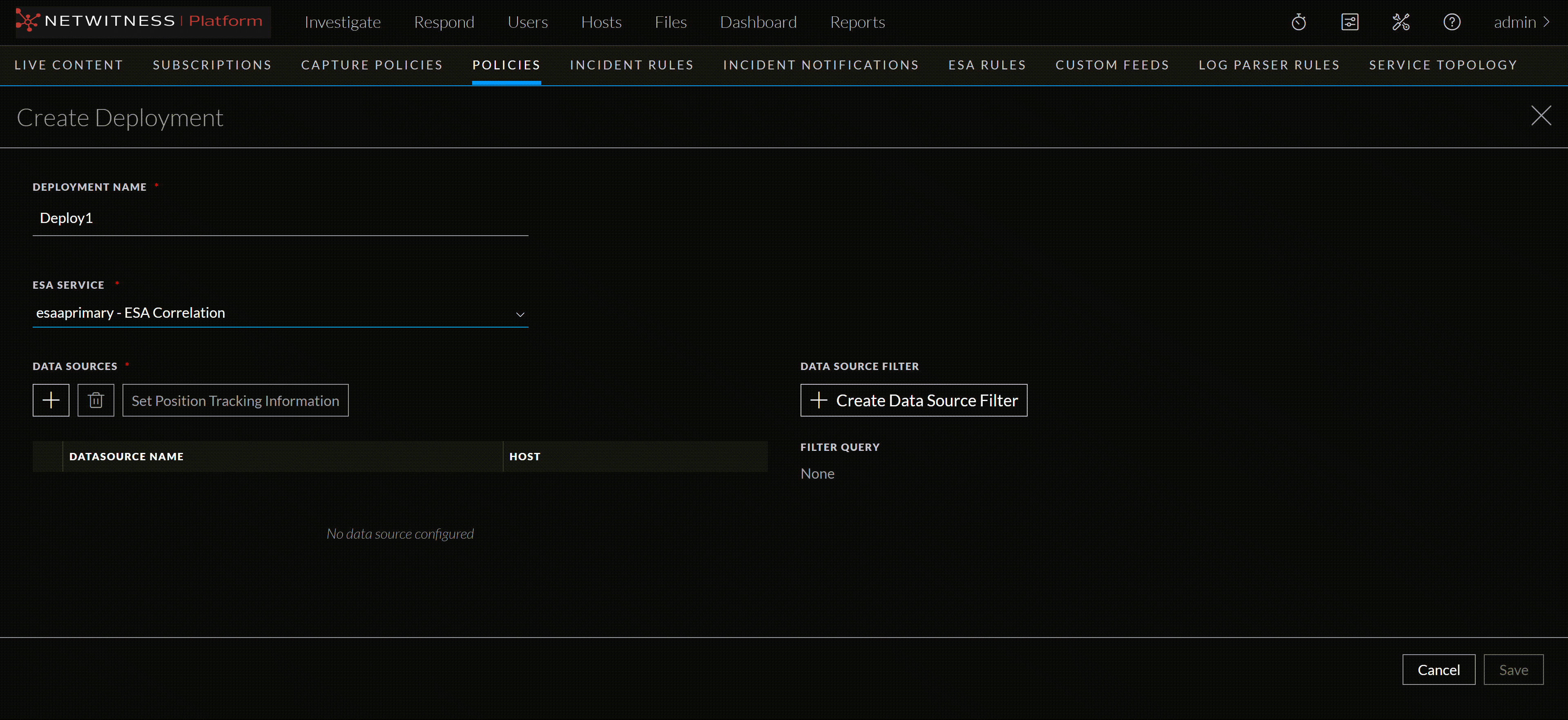Open the jobs stopwatch icon
Image resolution: width=1568 pixels, height=720 pixels.
click(x=1298, y=22)
